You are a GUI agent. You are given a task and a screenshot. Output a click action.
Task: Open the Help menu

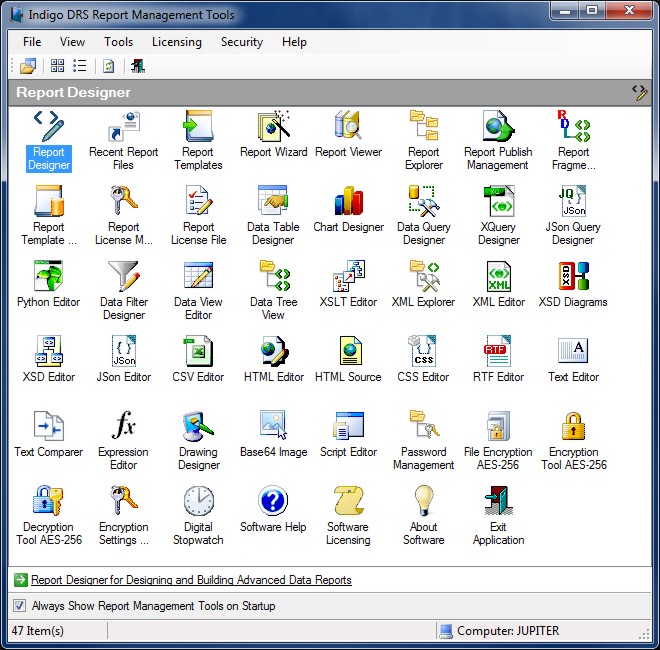tap(294, 42)
